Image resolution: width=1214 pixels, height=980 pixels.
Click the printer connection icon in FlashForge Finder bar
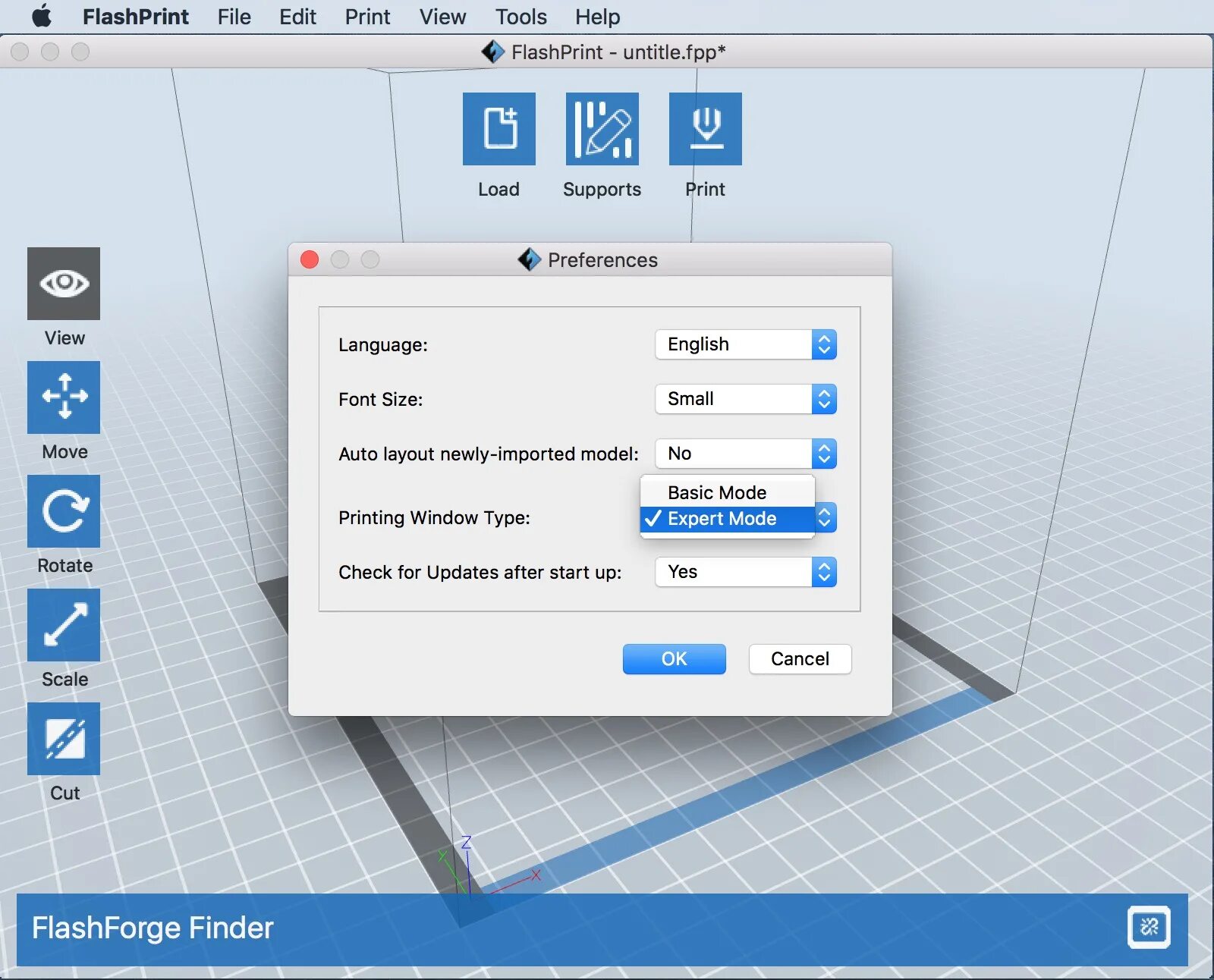(1149, 927)
